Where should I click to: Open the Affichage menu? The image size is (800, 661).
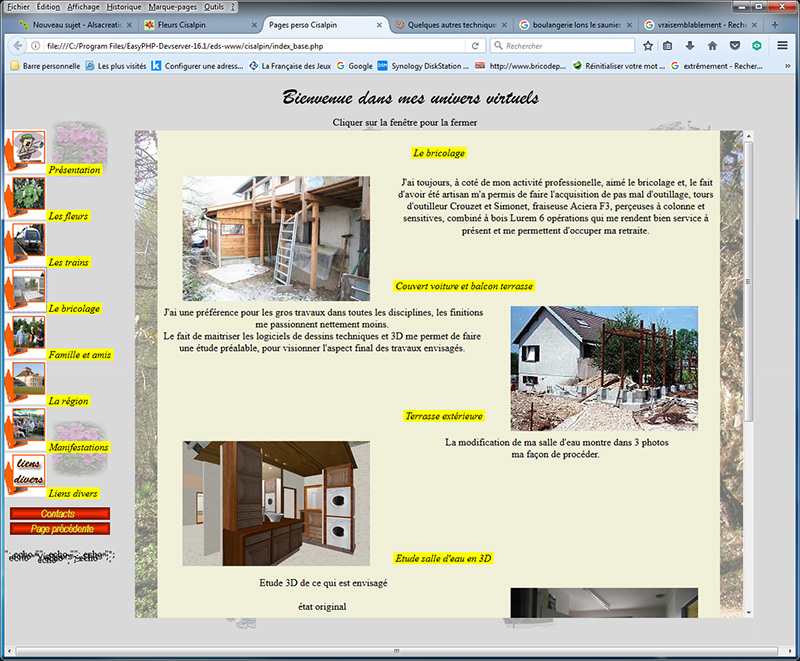(83, 7)
